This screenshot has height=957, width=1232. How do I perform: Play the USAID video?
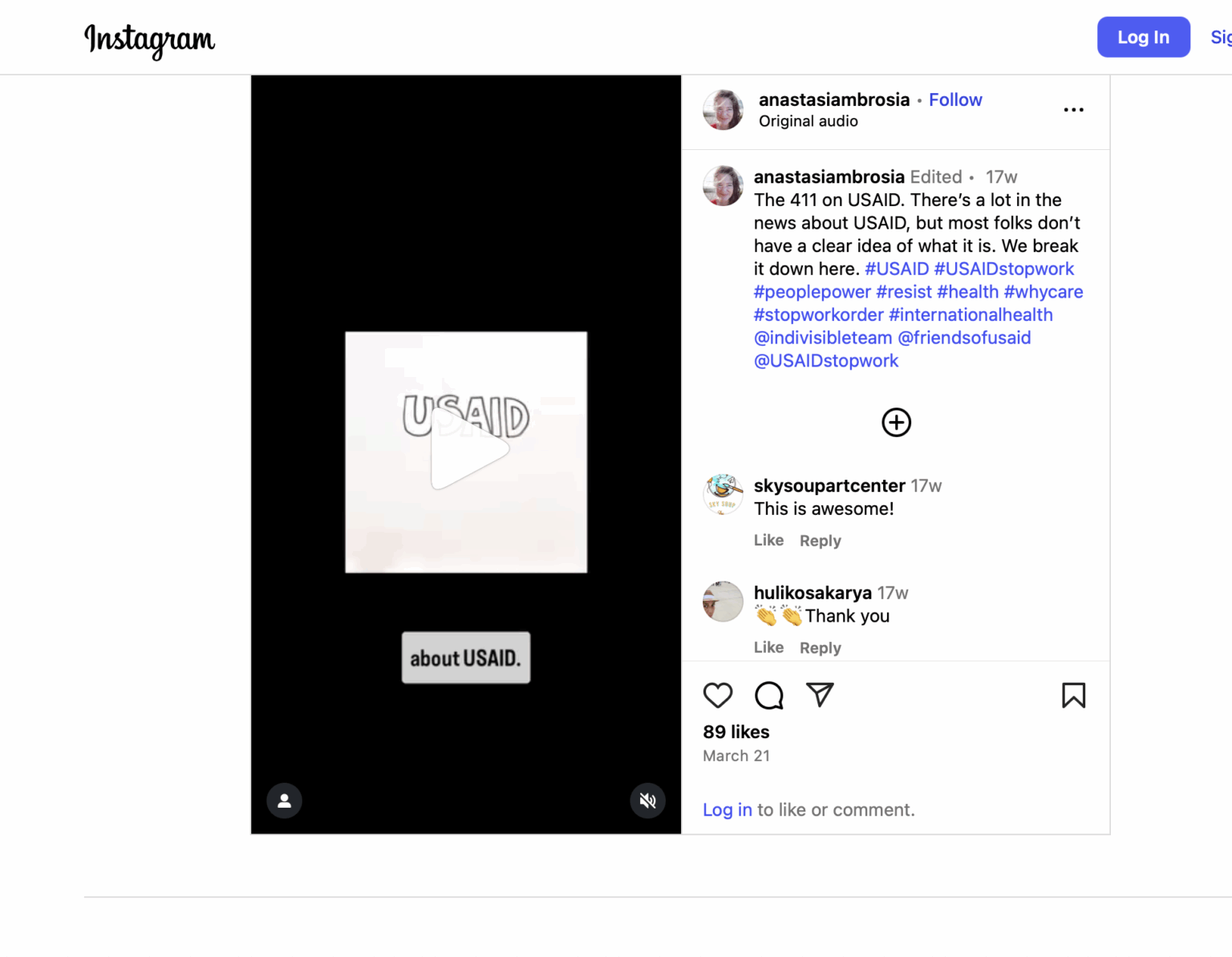(x=468, y=449)
